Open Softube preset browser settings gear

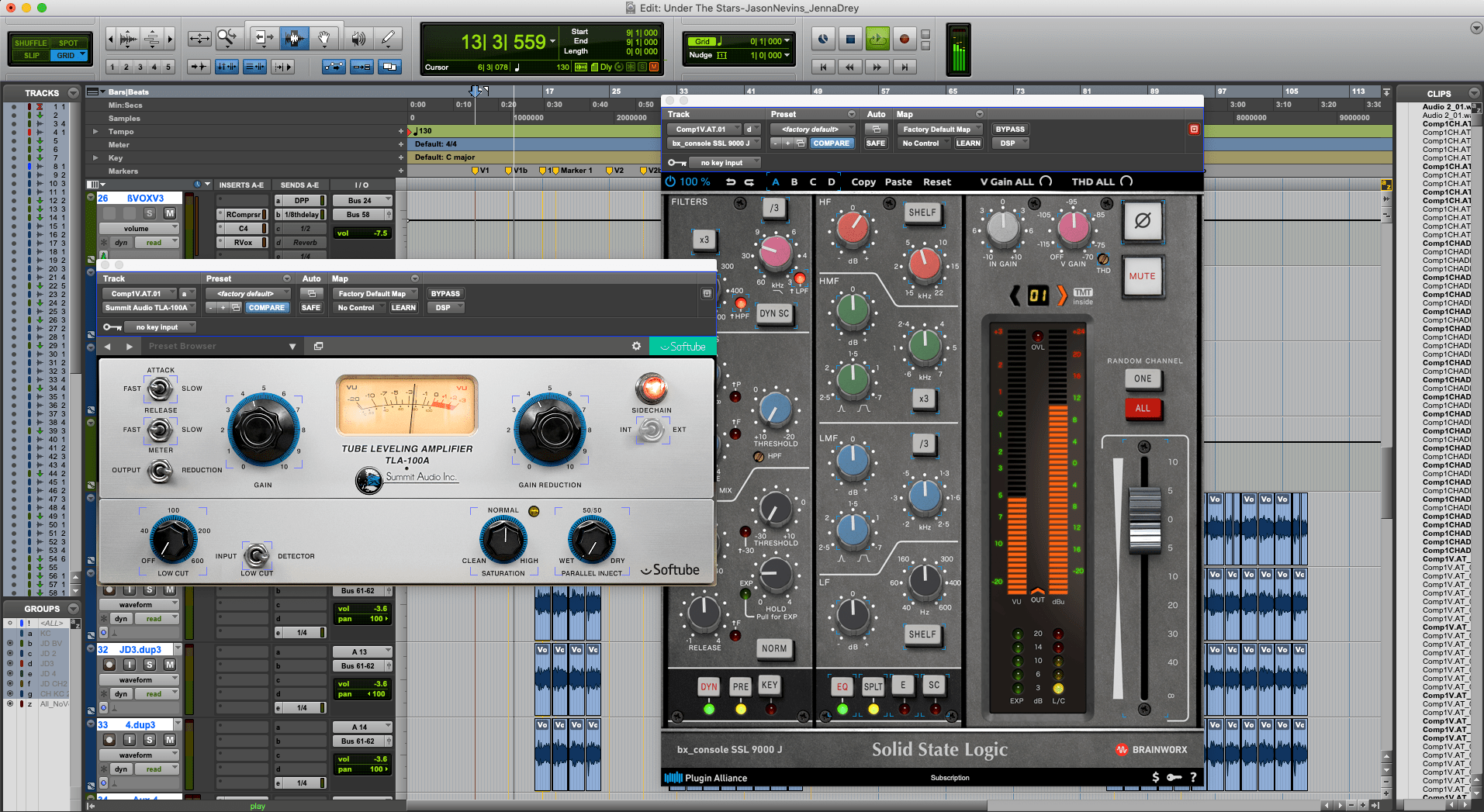tap(636, 346)
